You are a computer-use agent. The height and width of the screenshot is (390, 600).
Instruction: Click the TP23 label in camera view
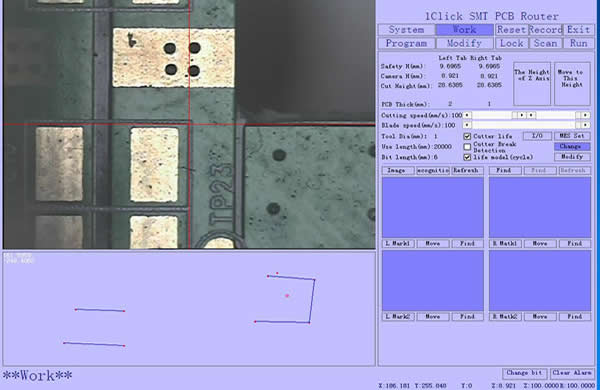221,195
